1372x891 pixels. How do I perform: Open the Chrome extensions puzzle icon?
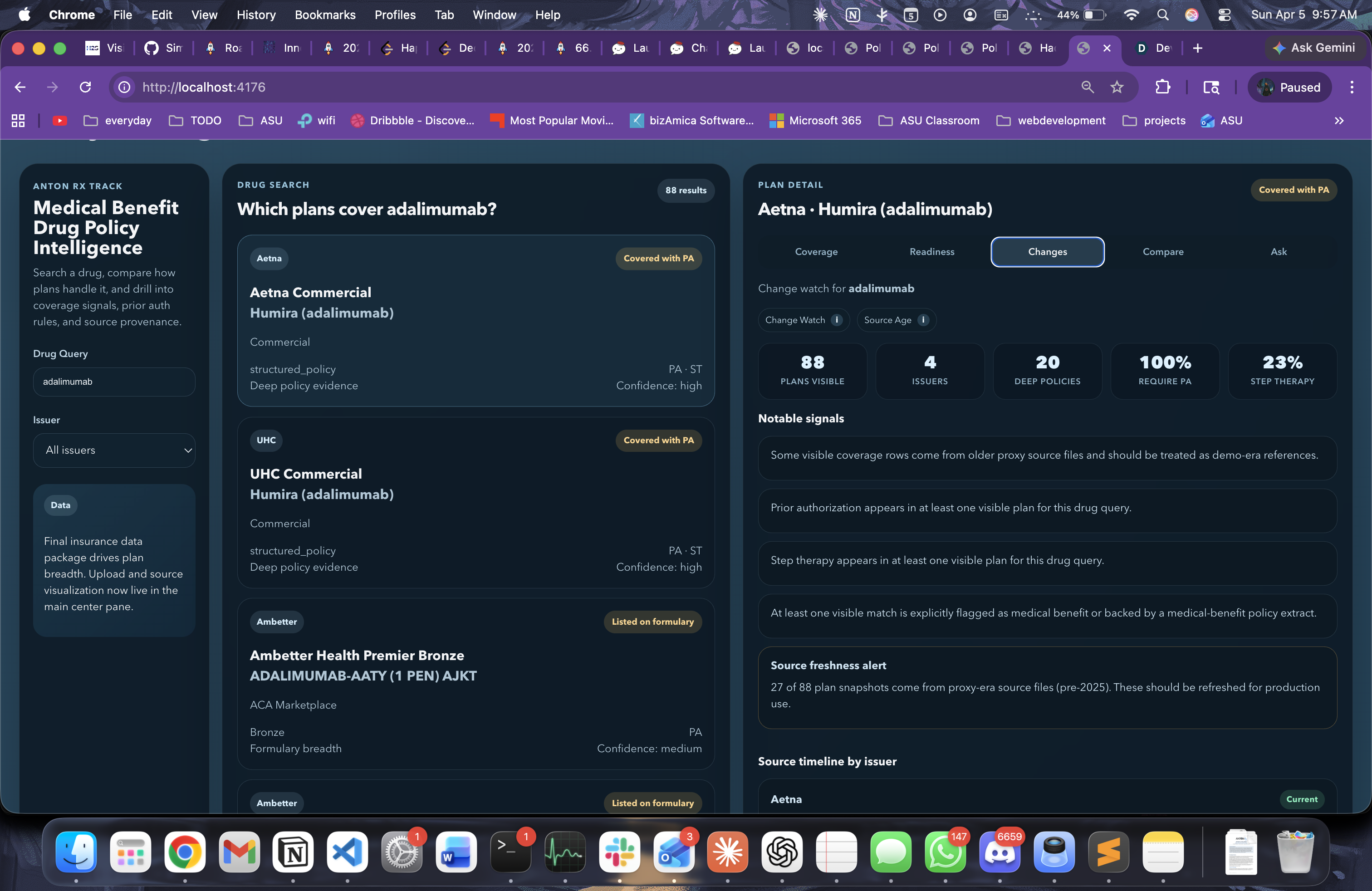click(x=1162, y=87)
